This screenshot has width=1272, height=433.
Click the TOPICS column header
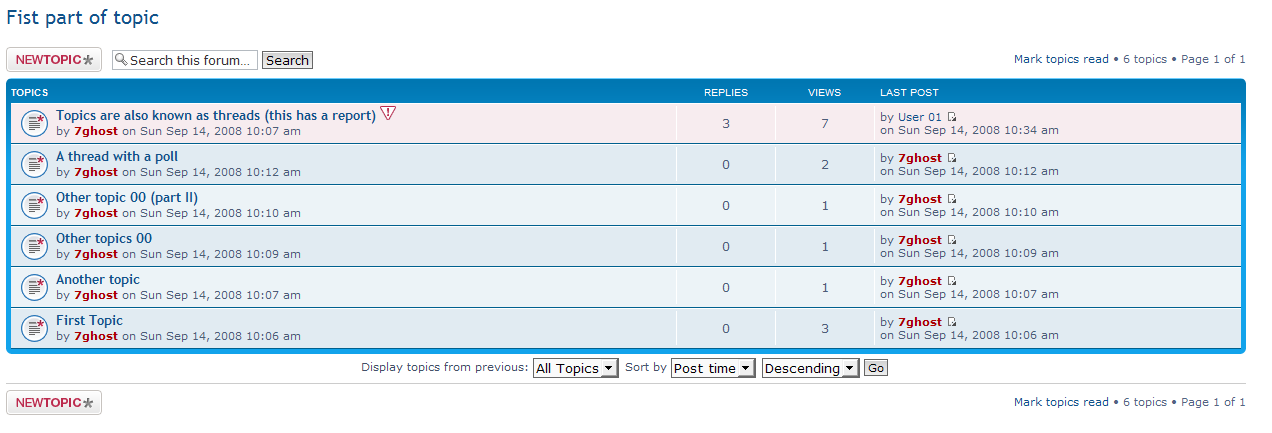[29, 92]
